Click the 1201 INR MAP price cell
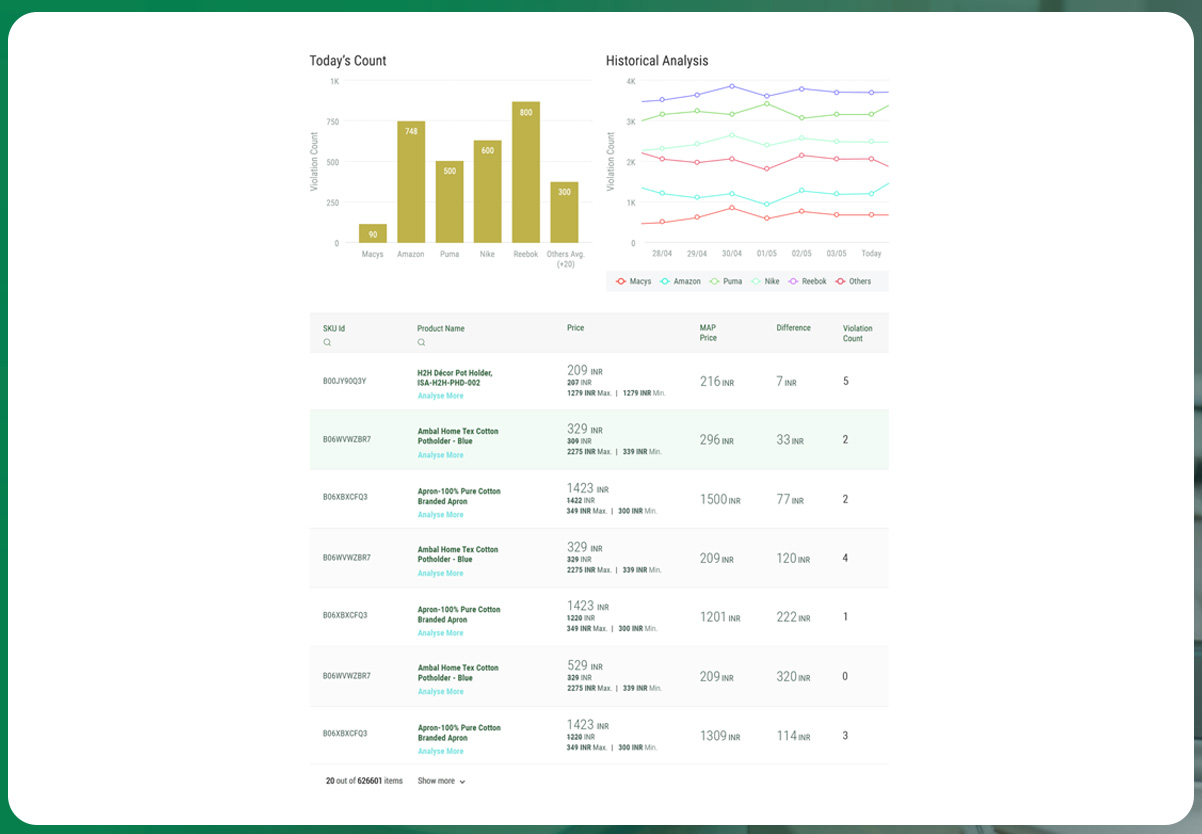The width and height of the screenshot is (1202, 834). (x=720, y=617)
